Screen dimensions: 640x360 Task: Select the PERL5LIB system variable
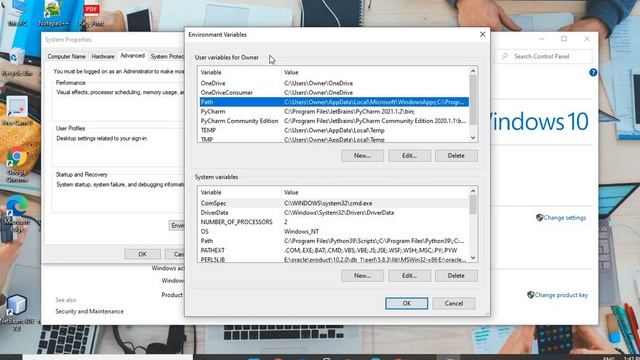click(x=334, y=259)
